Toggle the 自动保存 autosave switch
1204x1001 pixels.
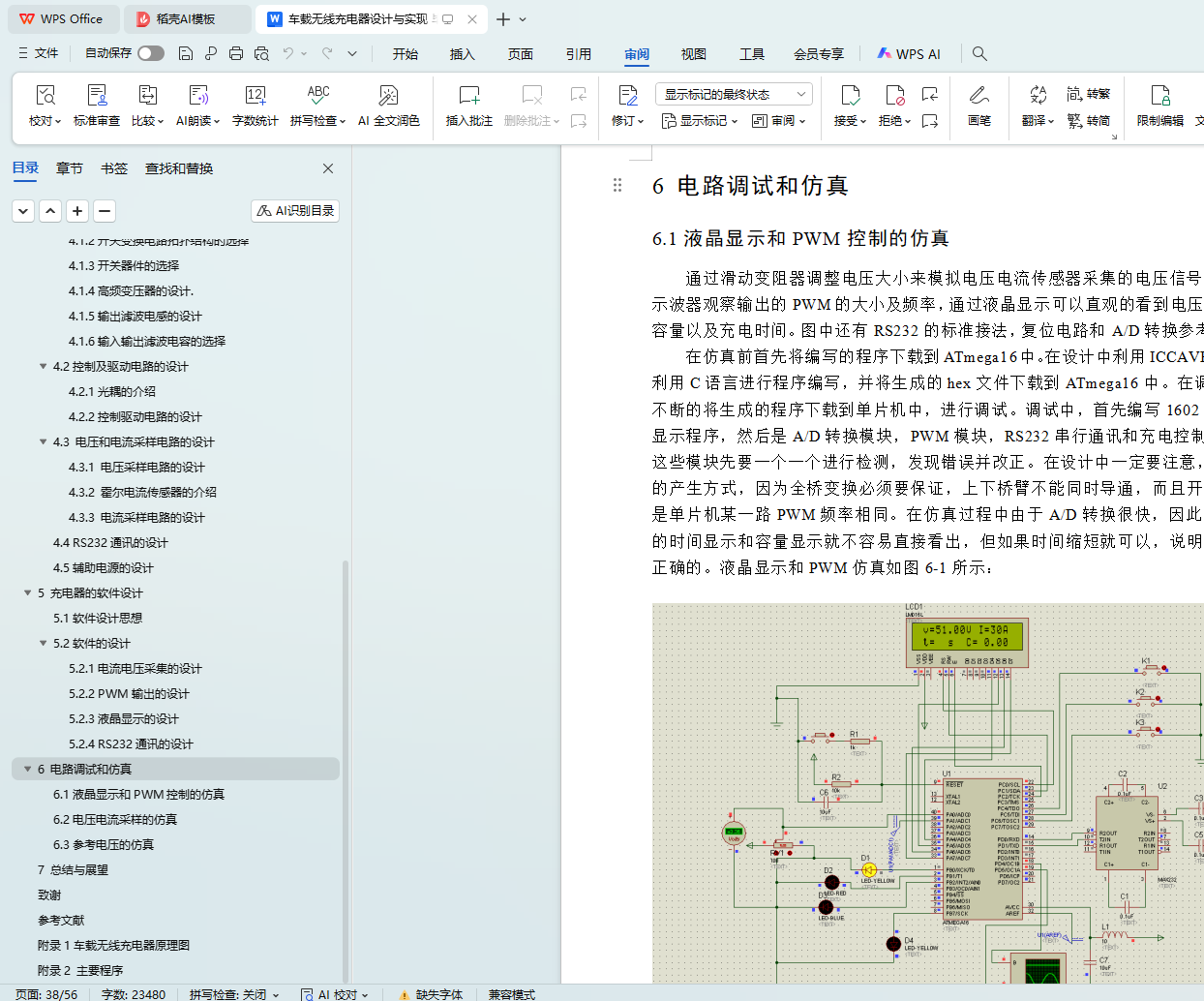click(x=151, y=53)
